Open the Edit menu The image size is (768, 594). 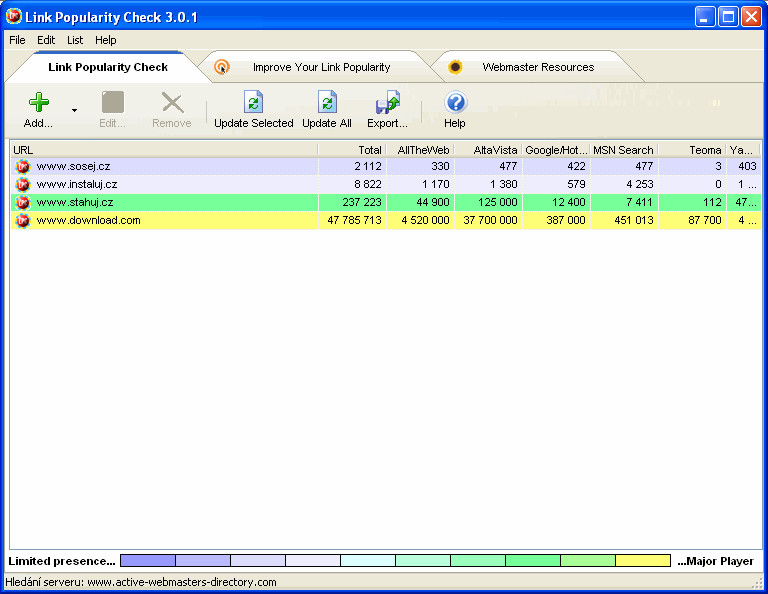46,40
